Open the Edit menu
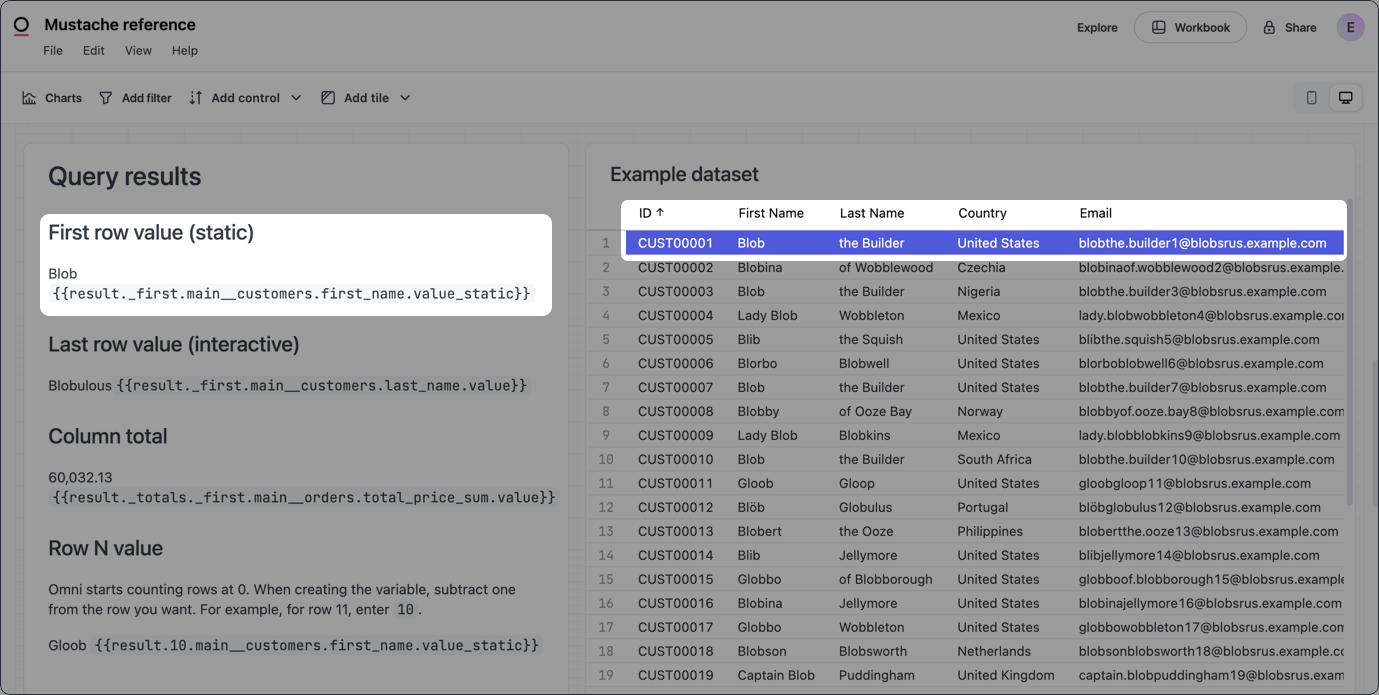Screen dimensions: 1379x695 coord(94,51)
